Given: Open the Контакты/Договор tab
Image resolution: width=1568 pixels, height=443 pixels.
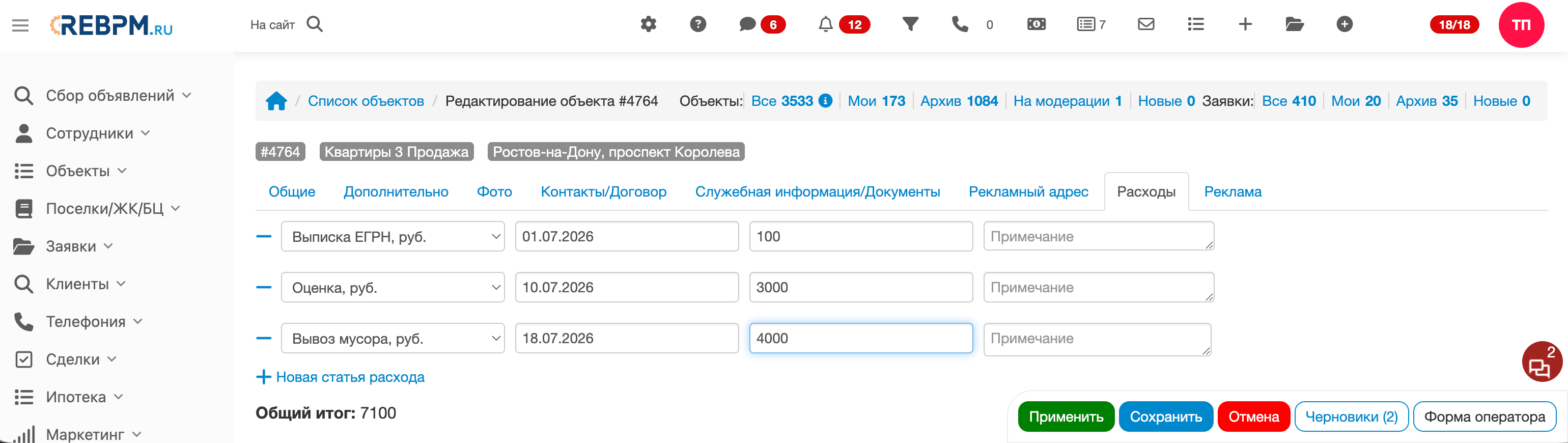Looking at the screenshot, I should [x=603, y=191].
